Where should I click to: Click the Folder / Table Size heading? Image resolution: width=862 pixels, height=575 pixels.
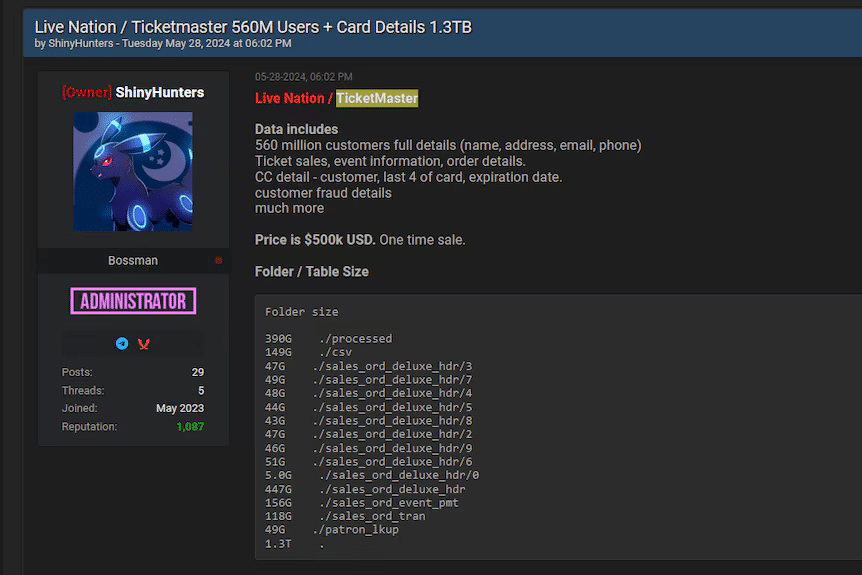coord(311,272)
